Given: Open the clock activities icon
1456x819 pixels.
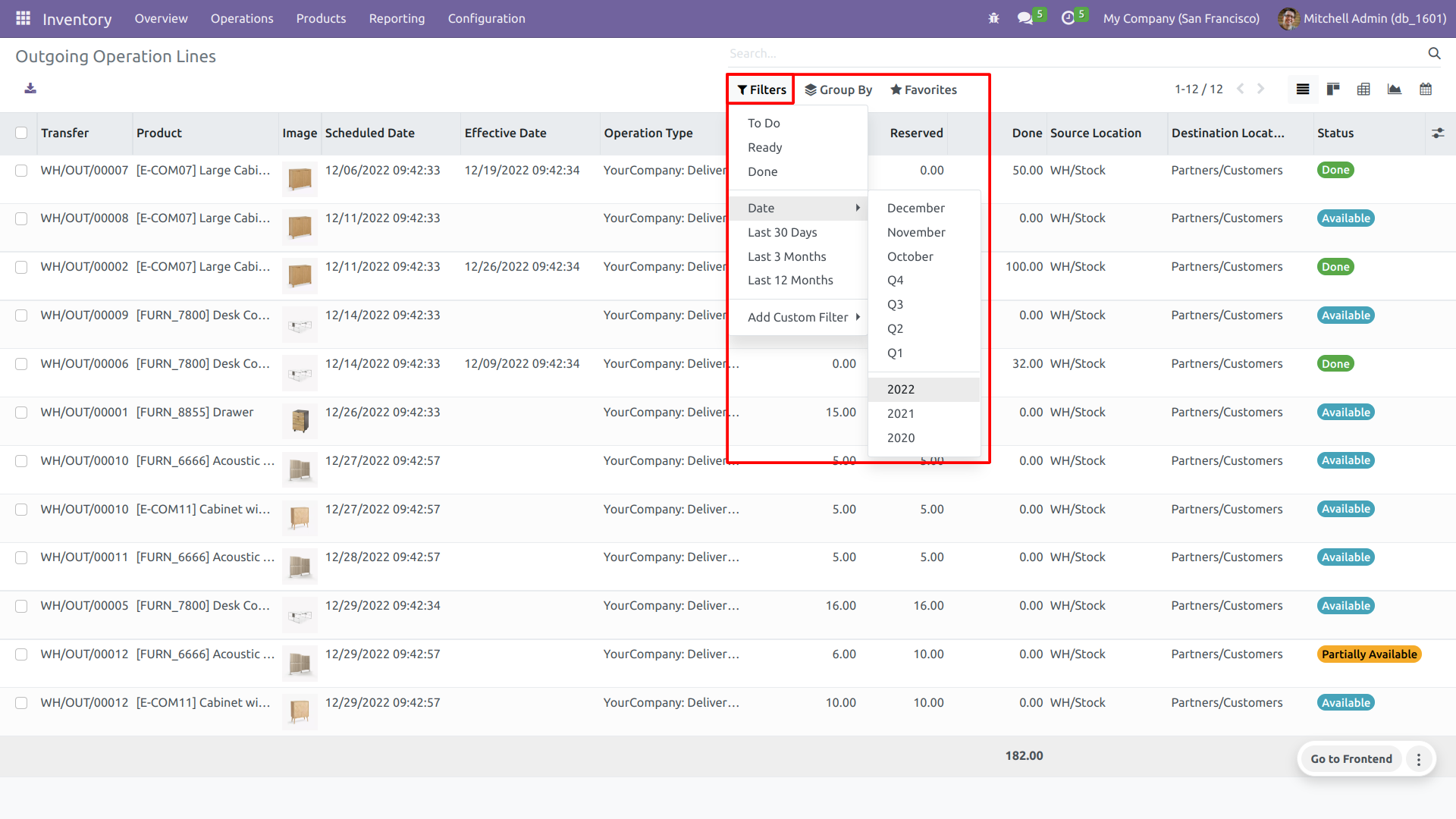Looking at the screenshot, I should [1068, 18].
